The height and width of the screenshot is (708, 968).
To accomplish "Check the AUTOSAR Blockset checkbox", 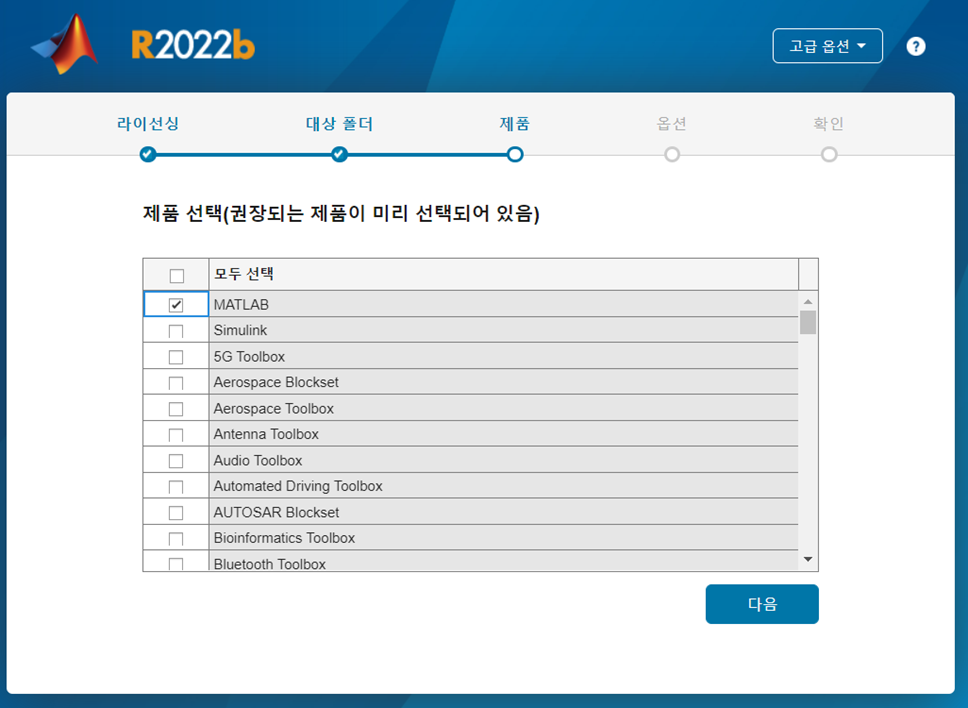I will (x=176, y=512).
